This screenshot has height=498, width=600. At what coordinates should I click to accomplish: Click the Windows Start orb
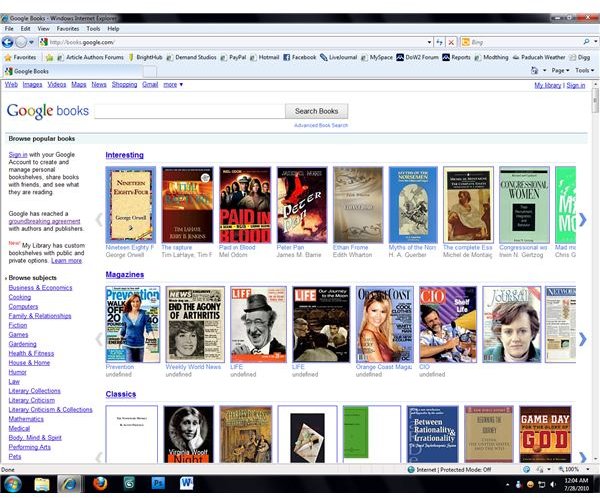tap(13, 484)
